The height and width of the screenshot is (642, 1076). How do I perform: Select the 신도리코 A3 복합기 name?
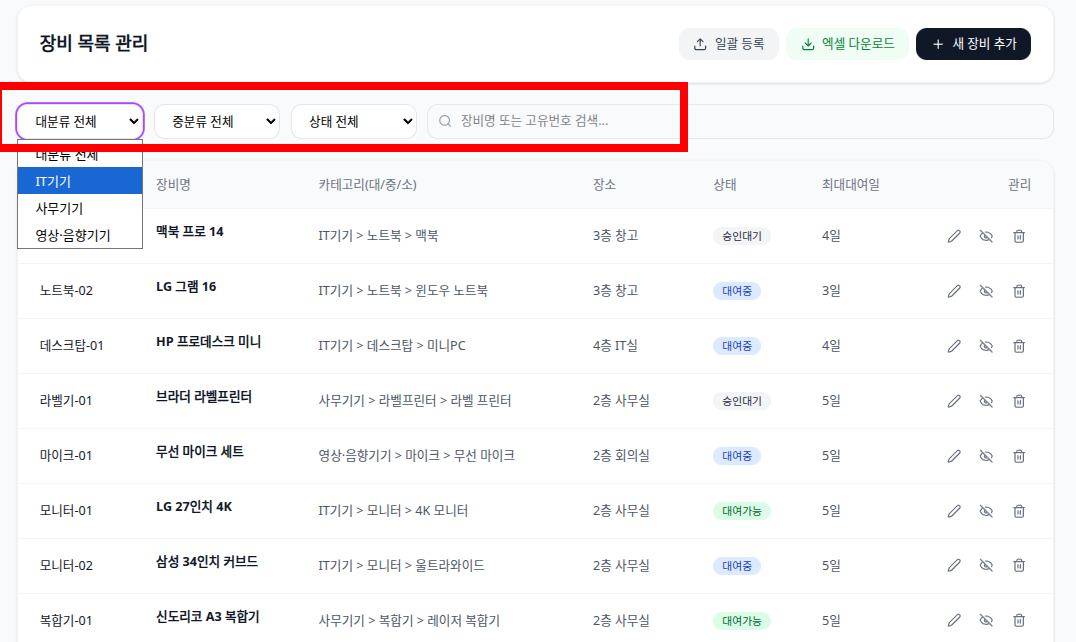tap(207, 617)
